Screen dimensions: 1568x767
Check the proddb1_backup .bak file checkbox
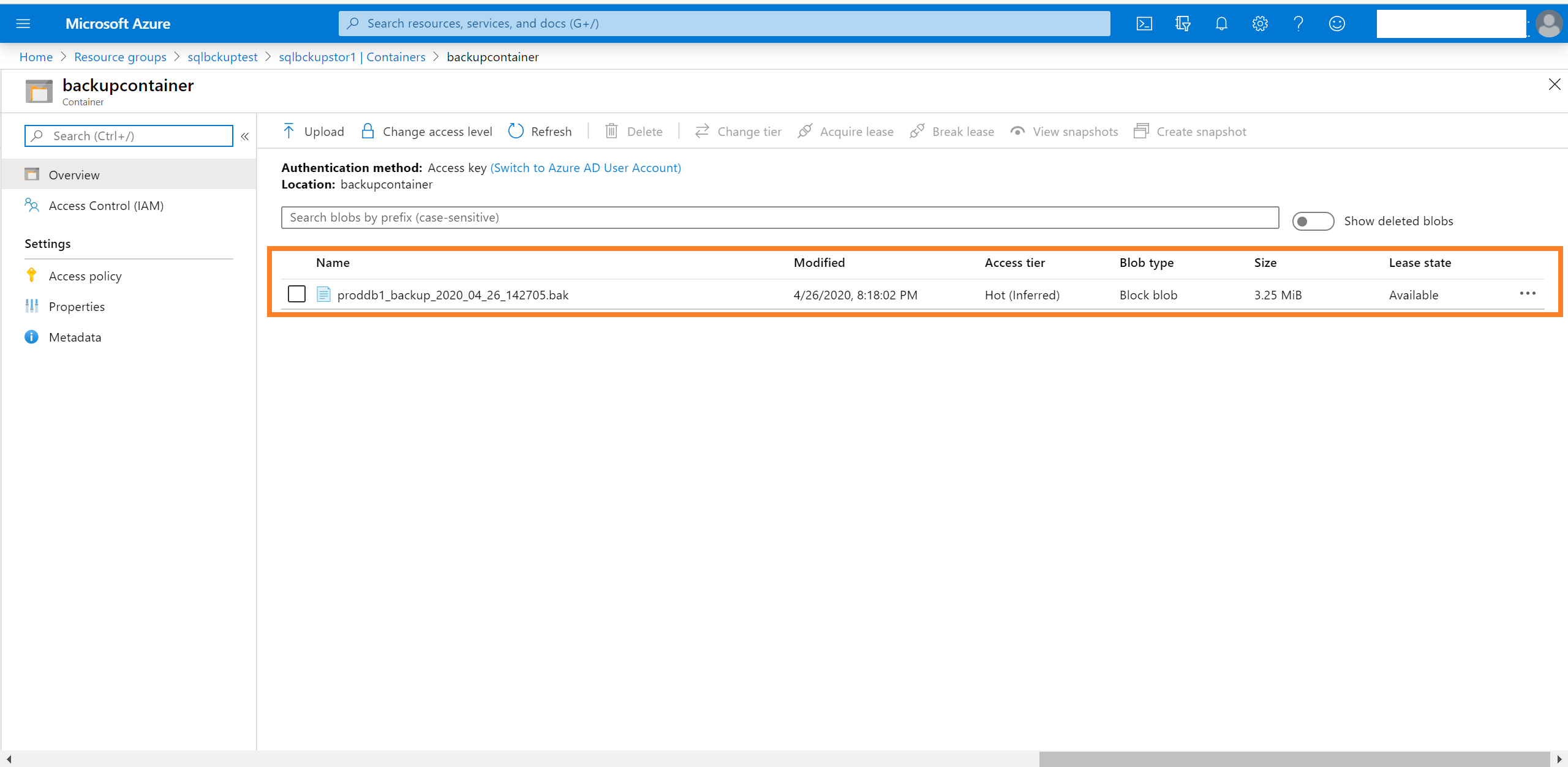(296, 294)
